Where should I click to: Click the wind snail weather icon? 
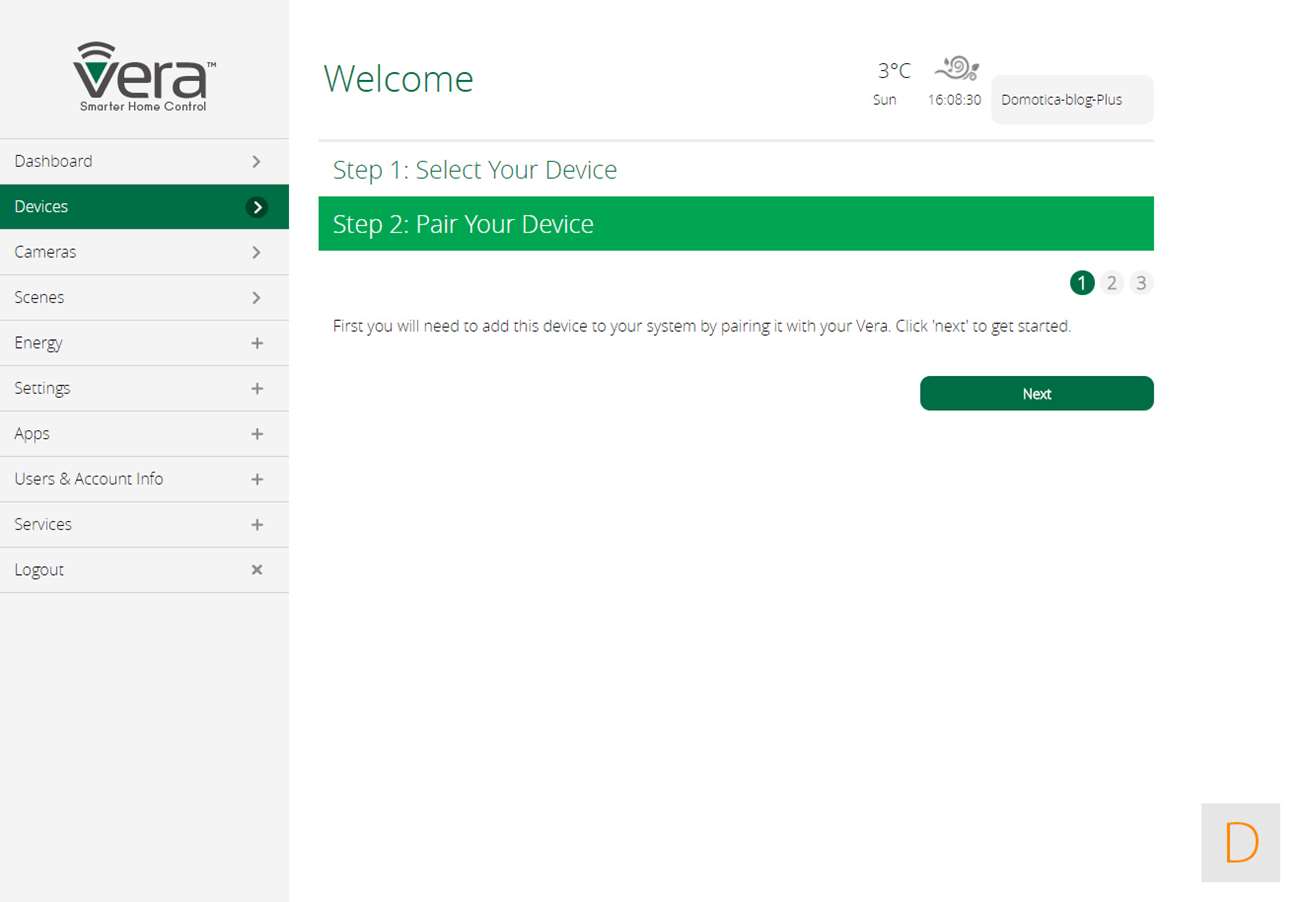tap(957, 68)
